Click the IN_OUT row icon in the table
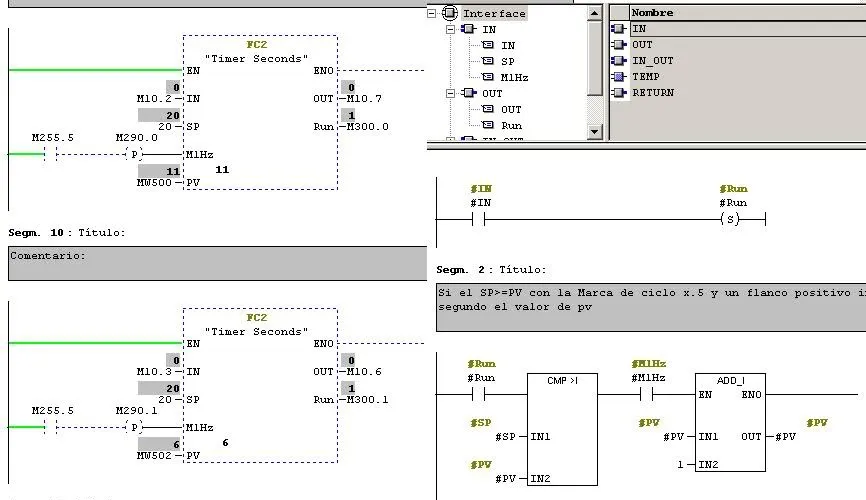The width and height of the screenshot is (866, 500). 619,61
